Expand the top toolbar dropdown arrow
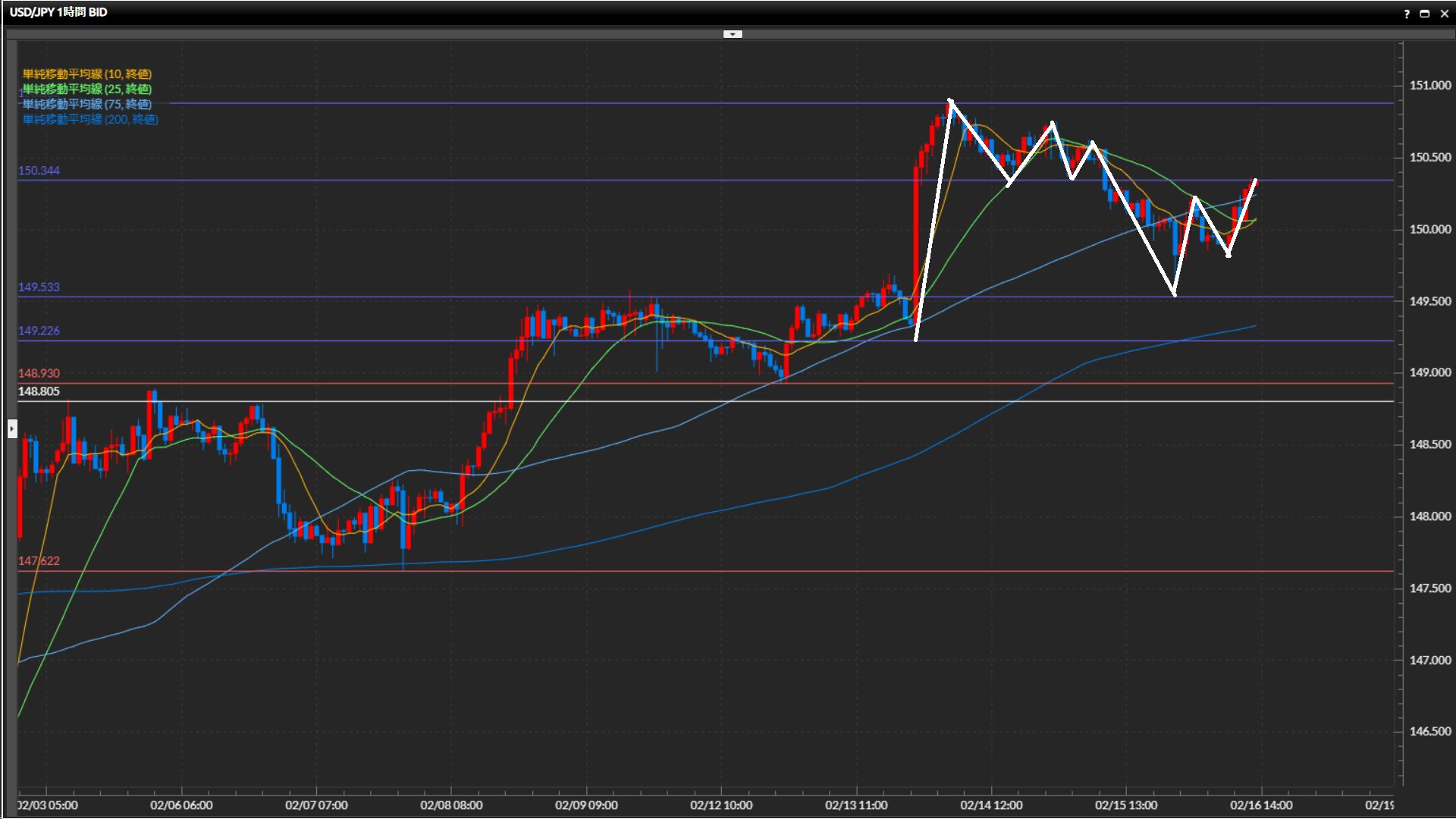 [733, 34]
